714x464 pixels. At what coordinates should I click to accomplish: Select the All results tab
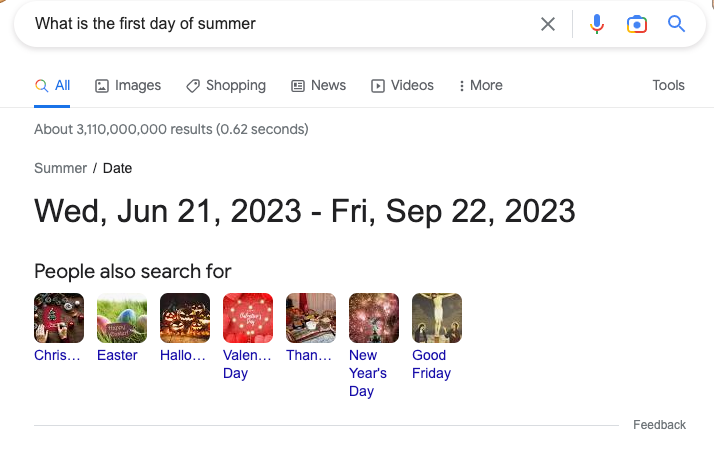pyautogui.click(x=53, y=85)
